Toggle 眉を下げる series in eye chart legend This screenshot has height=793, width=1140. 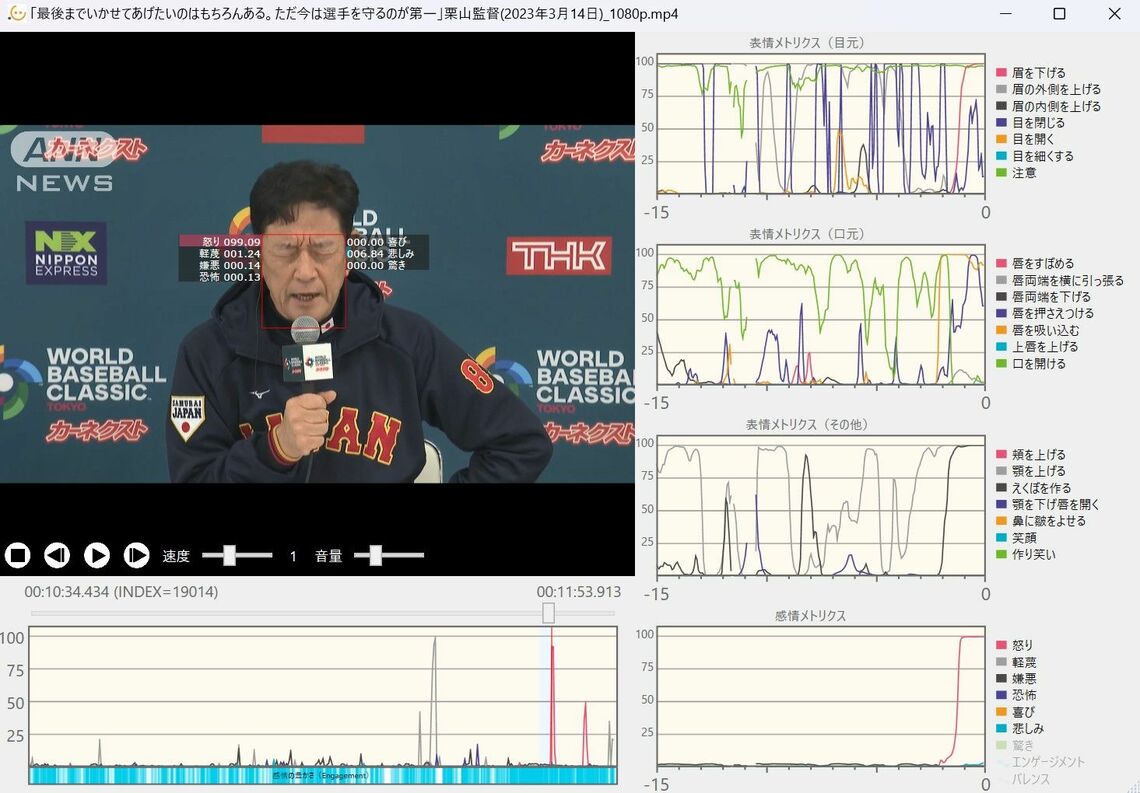pyautogui.click(x=1031, y=73)
